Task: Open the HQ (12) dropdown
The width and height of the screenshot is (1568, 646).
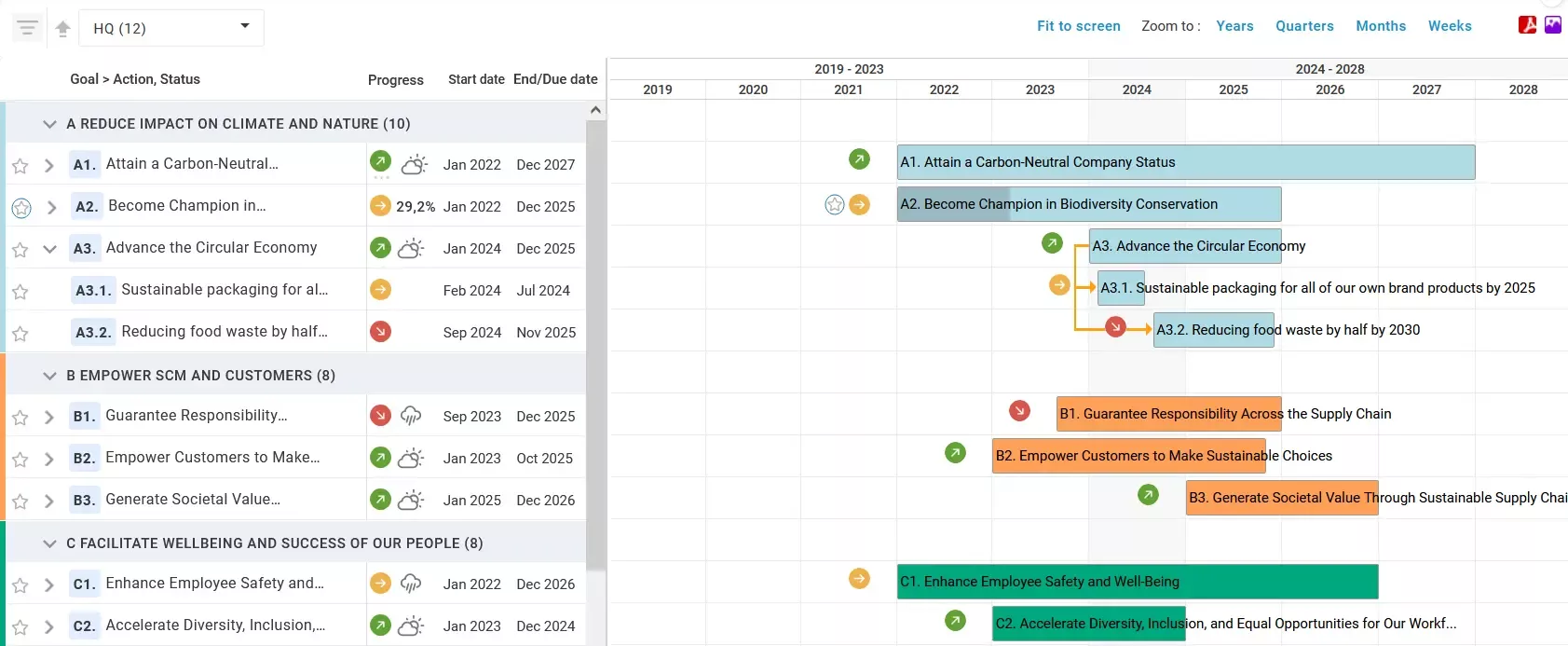Action: (171, 28)
